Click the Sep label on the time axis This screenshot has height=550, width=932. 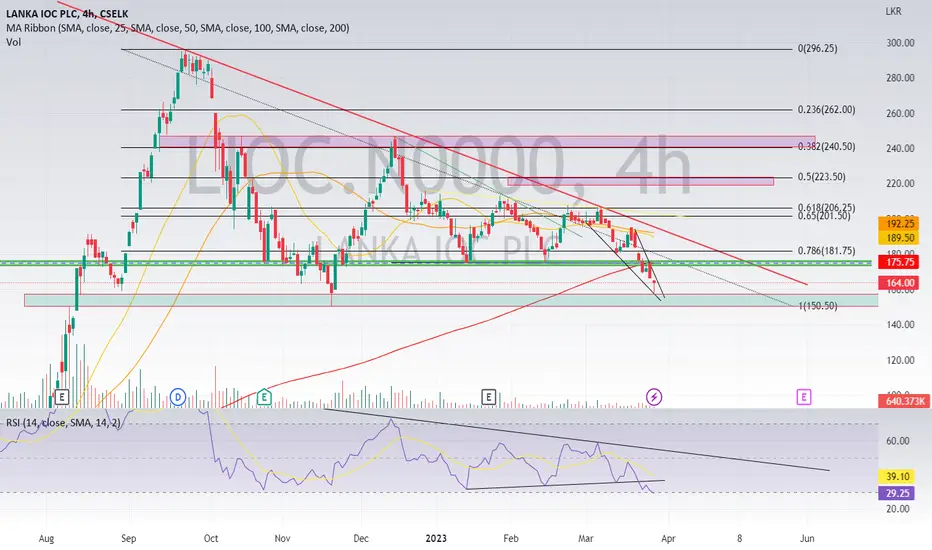pos(128,539)
